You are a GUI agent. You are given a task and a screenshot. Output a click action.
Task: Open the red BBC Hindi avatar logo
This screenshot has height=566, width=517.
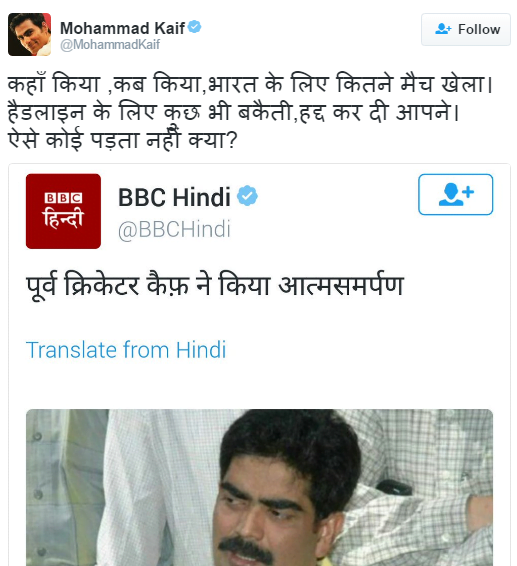(64, 211)
